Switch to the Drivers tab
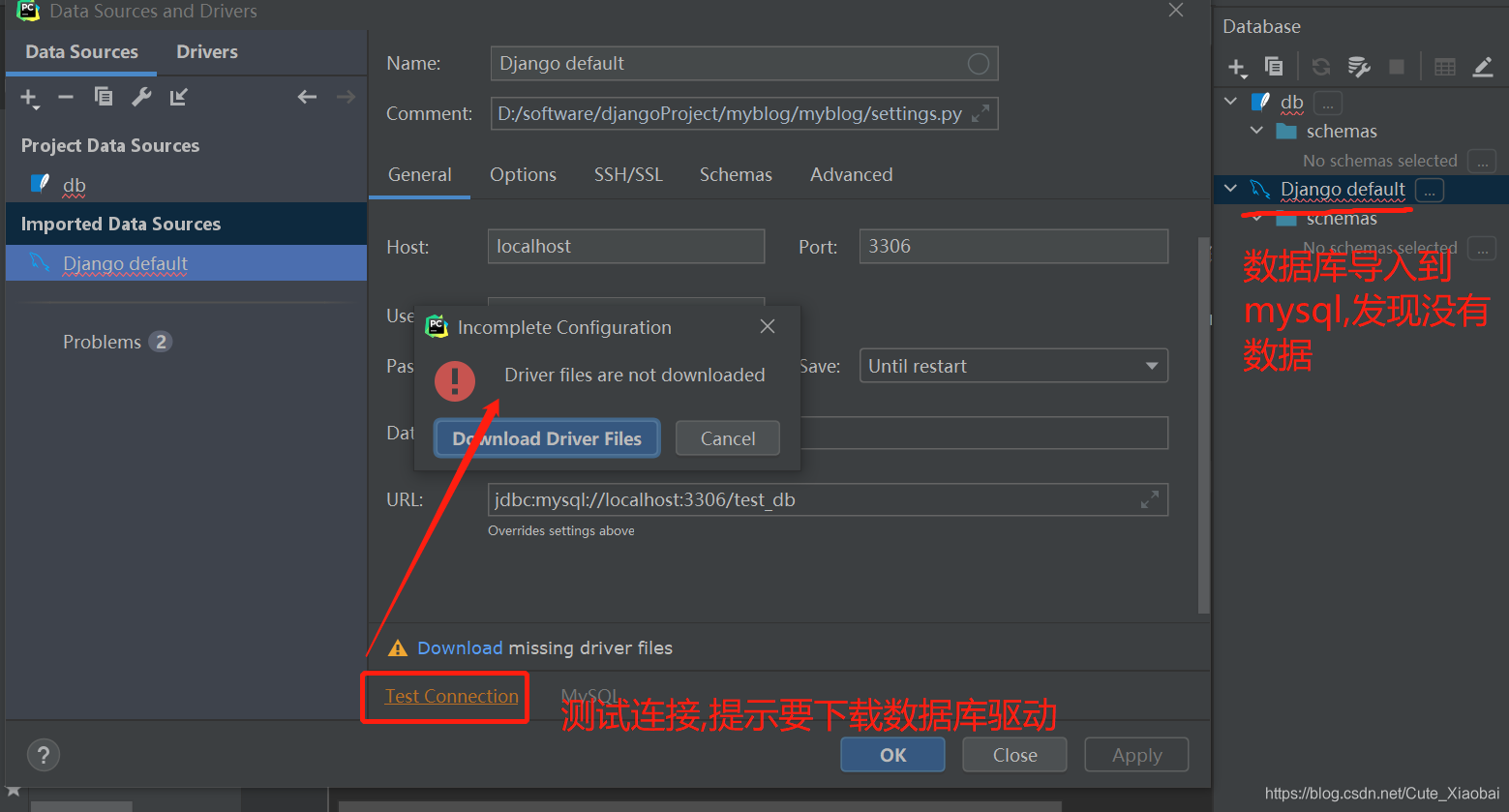The height and width of the screenshot is (812, 1509). point(207,52)
